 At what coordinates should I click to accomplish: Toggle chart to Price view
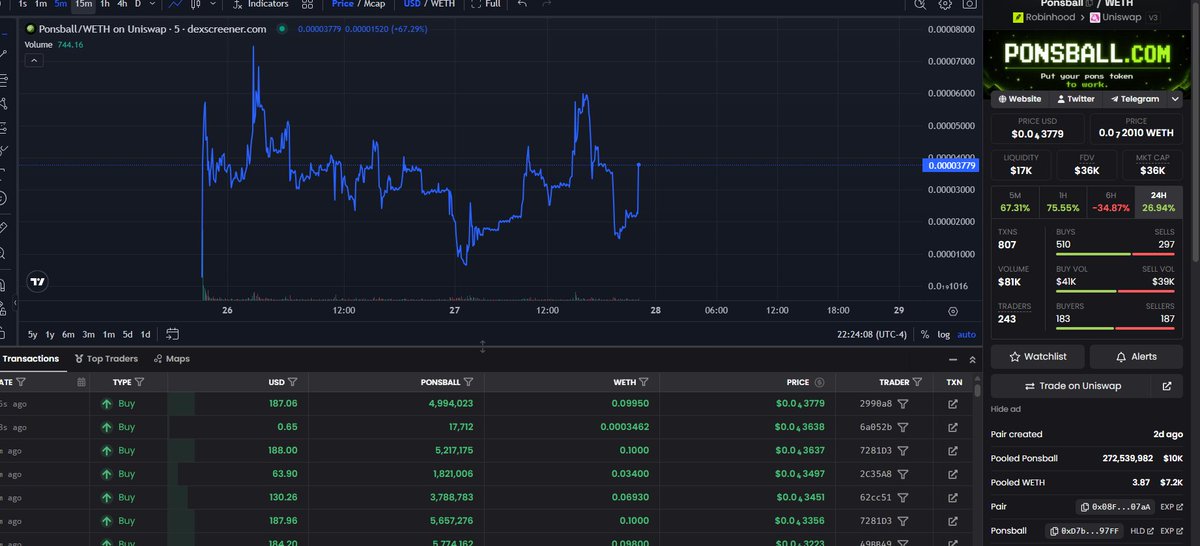point(342,4)
